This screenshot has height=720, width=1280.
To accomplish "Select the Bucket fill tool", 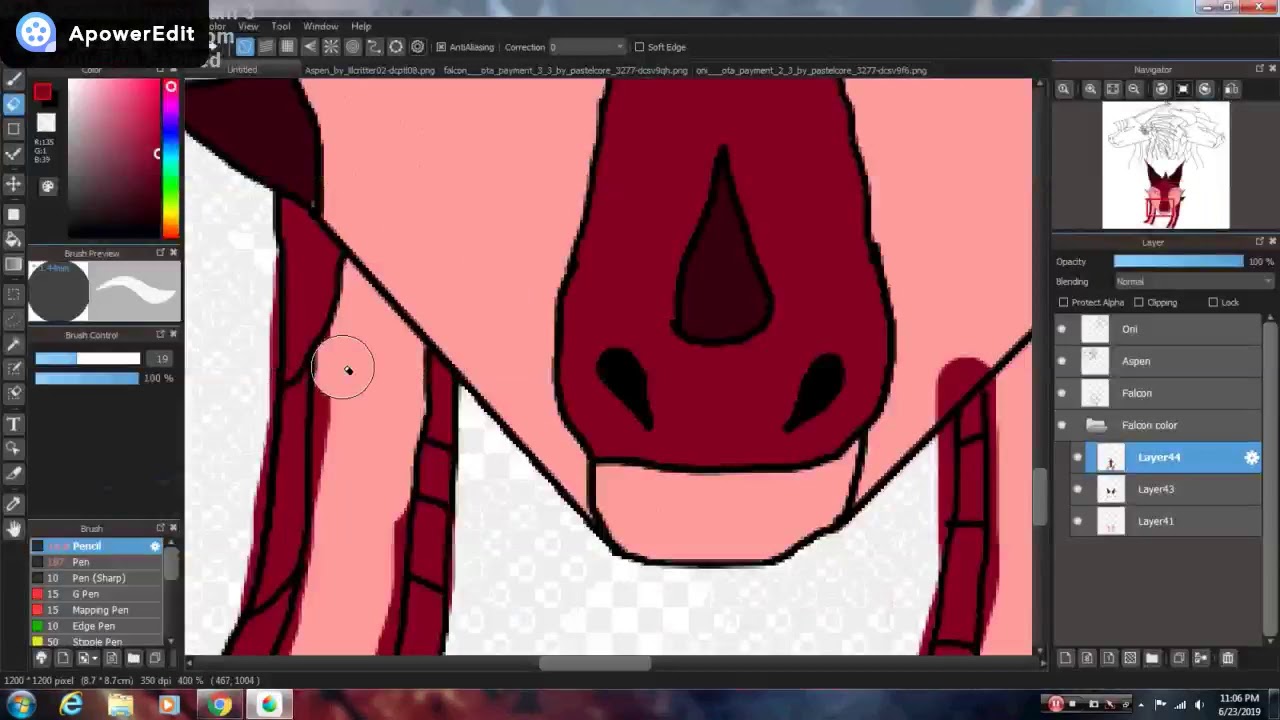I will (14, 239).
